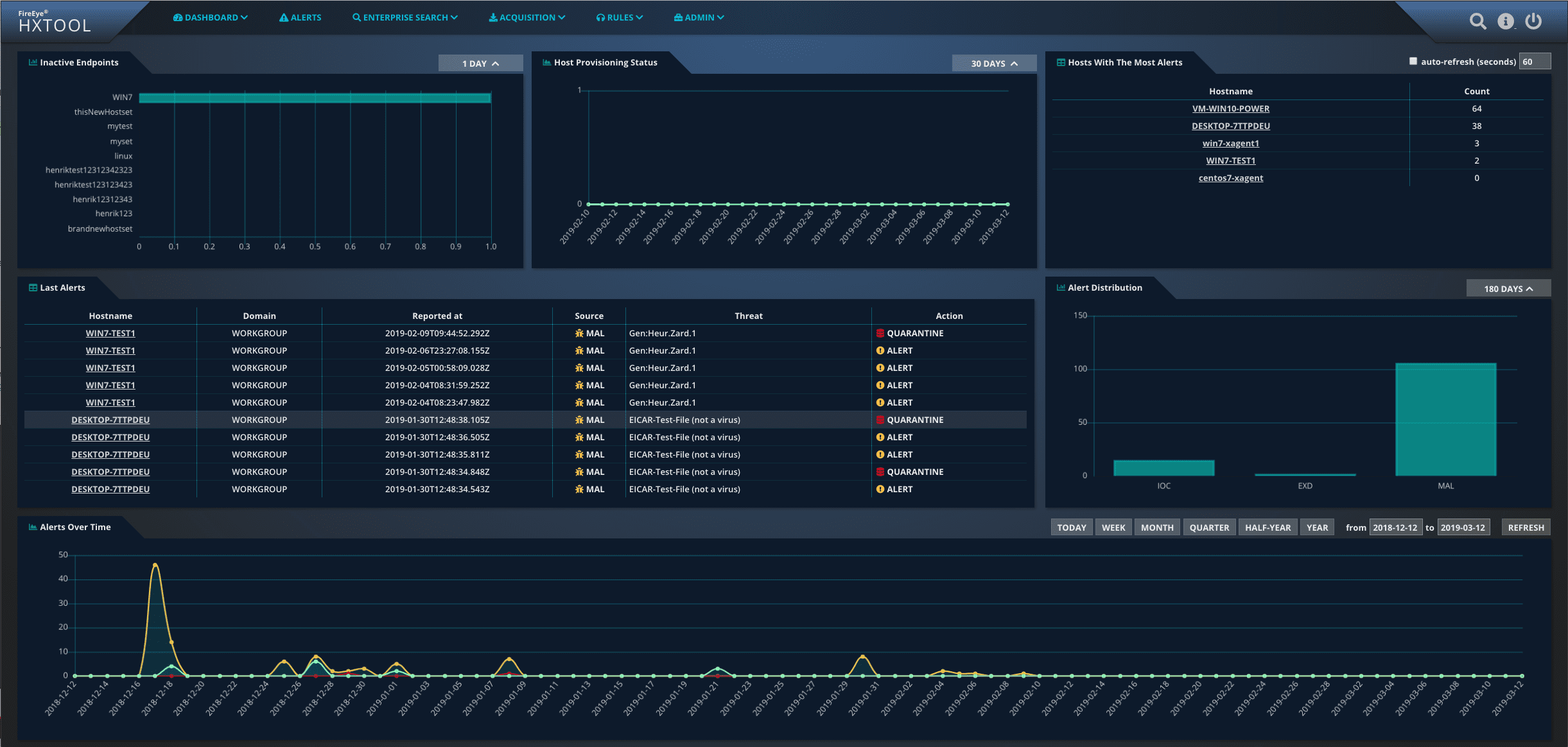This screenshot has width=1568, height=747.
Task: Click the MAL bug icon on first WIN7-TEST1 row
Action: pos(579,333)
